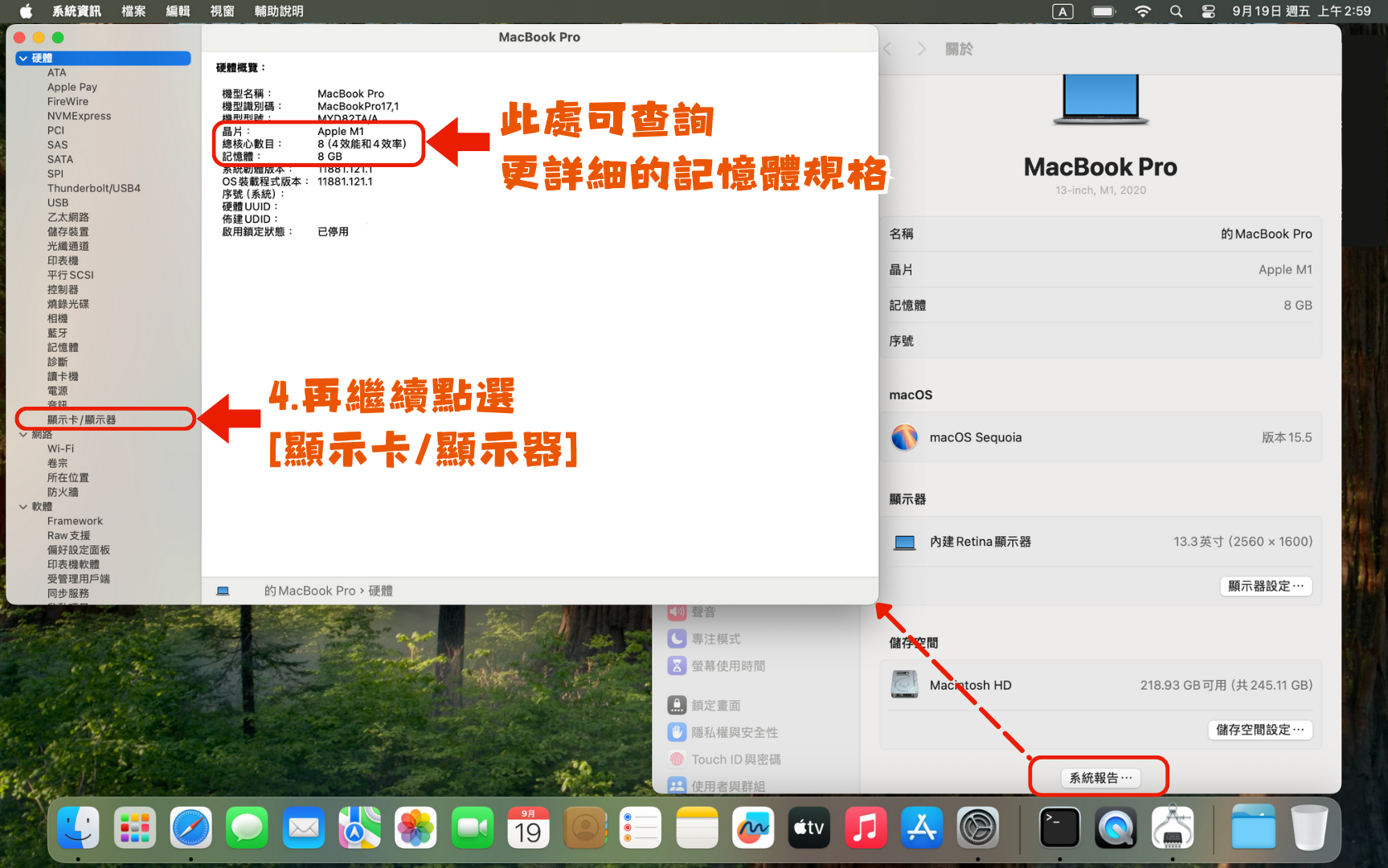
Task: Click the 系統報告 button
Action: 1099,777
